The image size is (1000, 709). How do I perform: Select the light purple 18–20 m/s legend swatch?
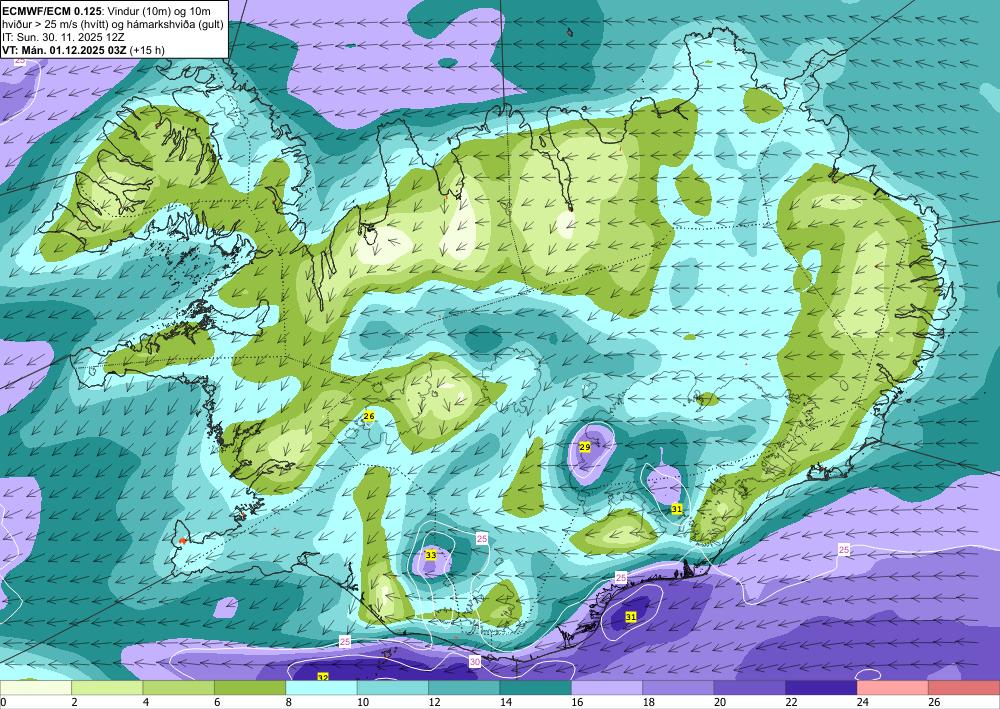pos(679,688)
